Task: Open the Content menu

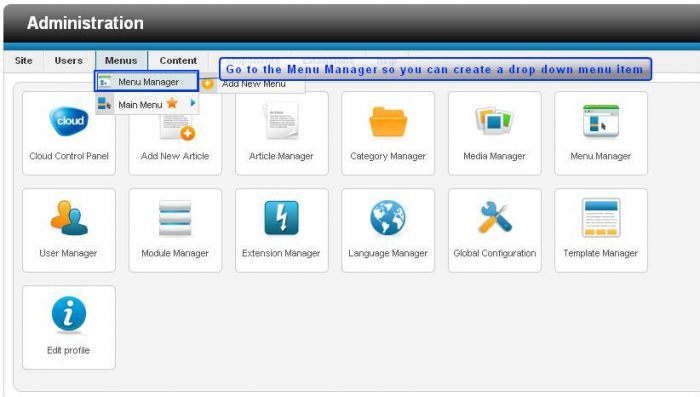Action: coord(178,60)
